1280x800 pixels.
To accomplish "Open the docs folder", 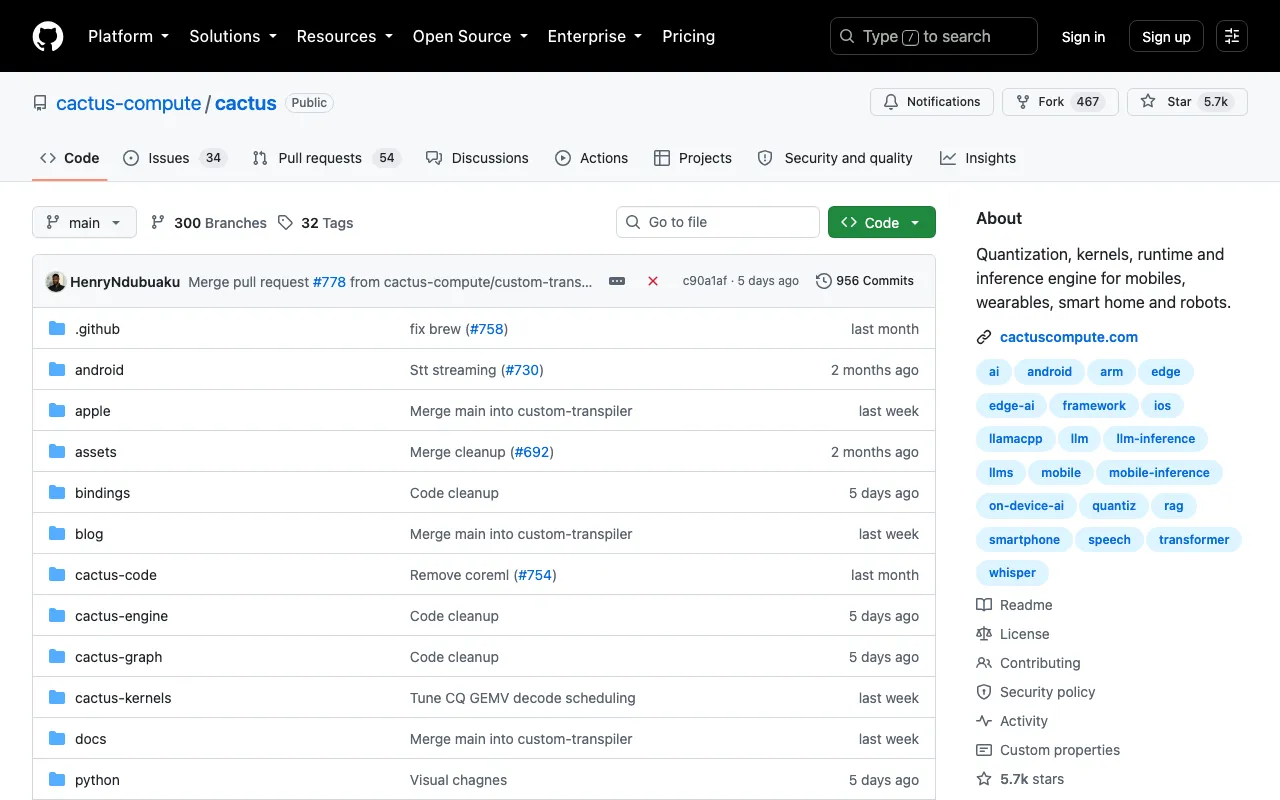I will (90, 739).
